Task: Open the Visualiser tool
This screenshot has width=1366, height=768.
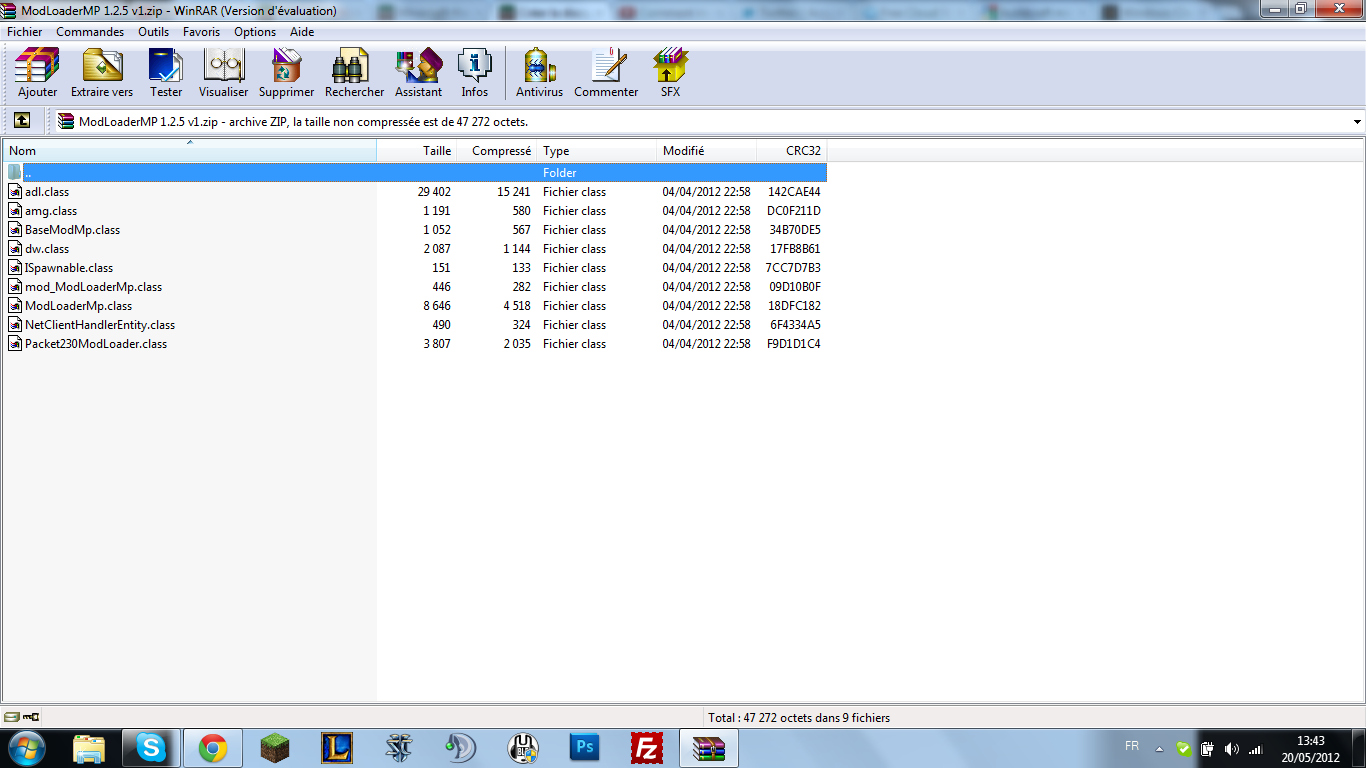Action: tap(223, 72)
